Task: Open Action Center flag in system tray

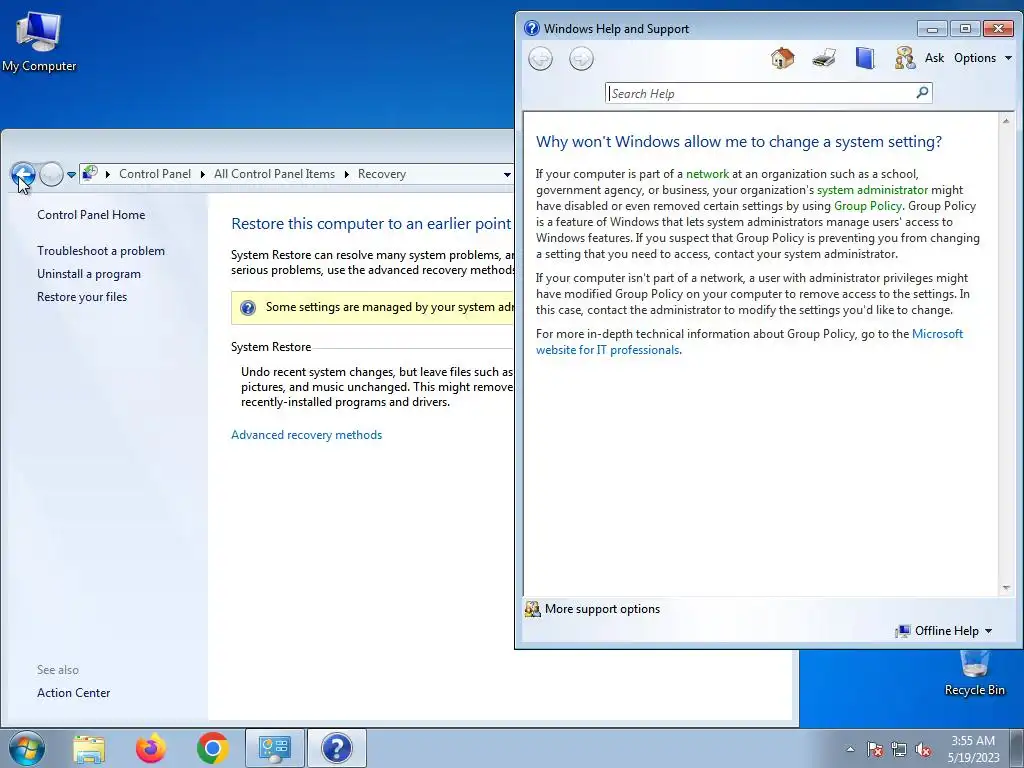Action: 874,749
